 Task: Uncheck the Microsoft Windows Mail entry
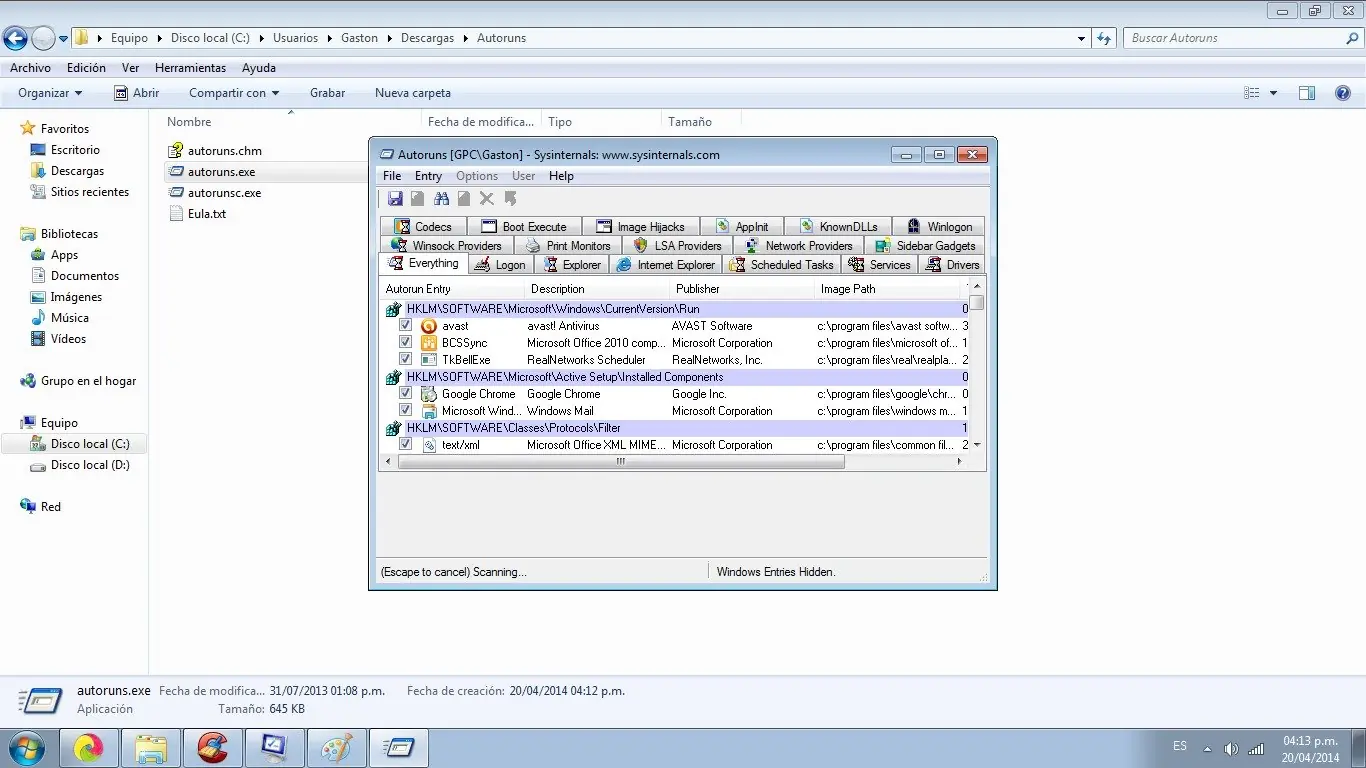[405, 411]
